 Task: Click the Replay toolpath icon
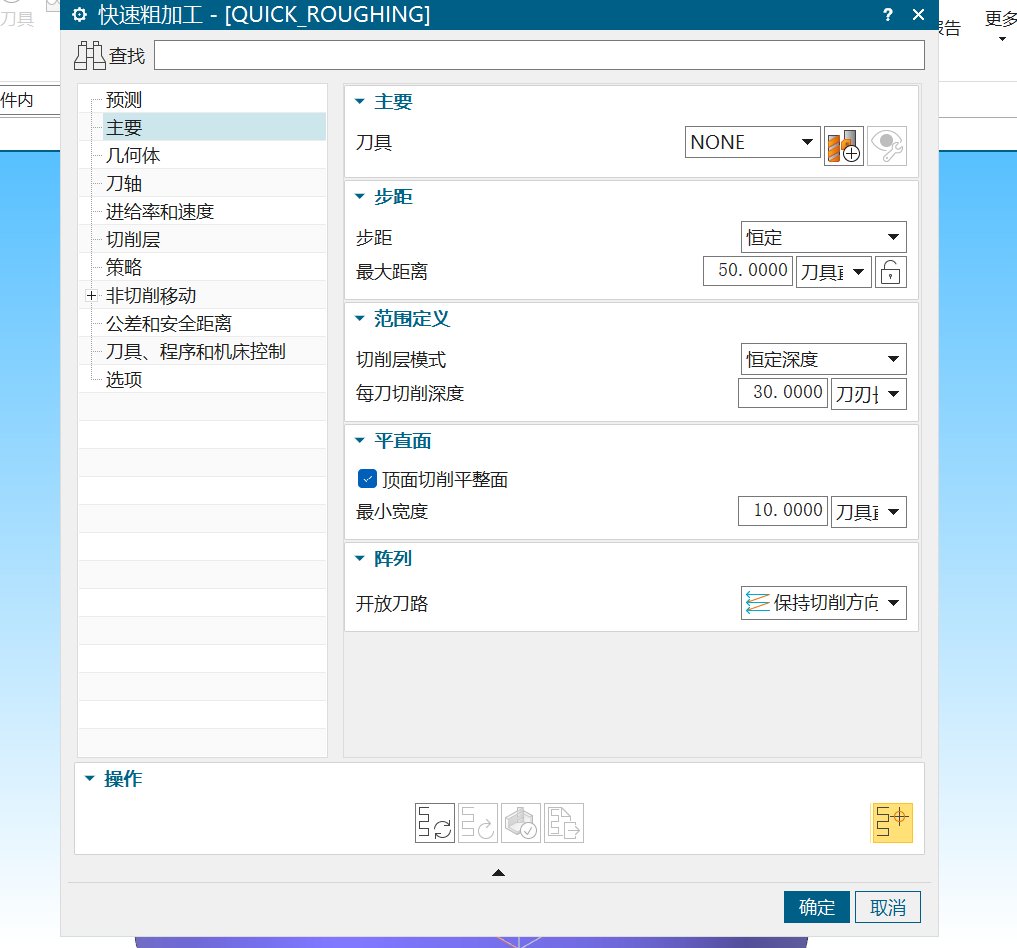(477, 823)
